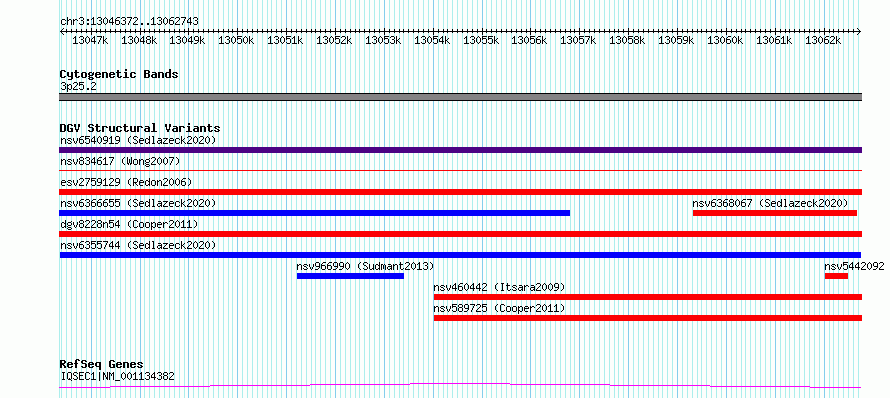The height and width of the screenshot is (398, 890).
Task: Open the nsv6366655 (Sedlazeck2020) label
Action: 138,203
